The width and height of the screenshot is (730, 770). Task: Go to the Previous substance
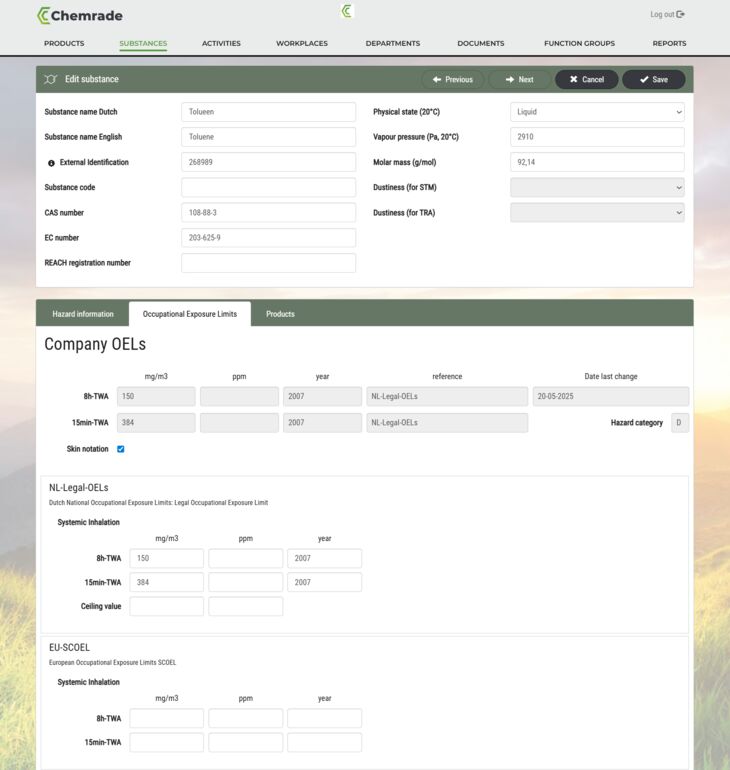(453, 80)
